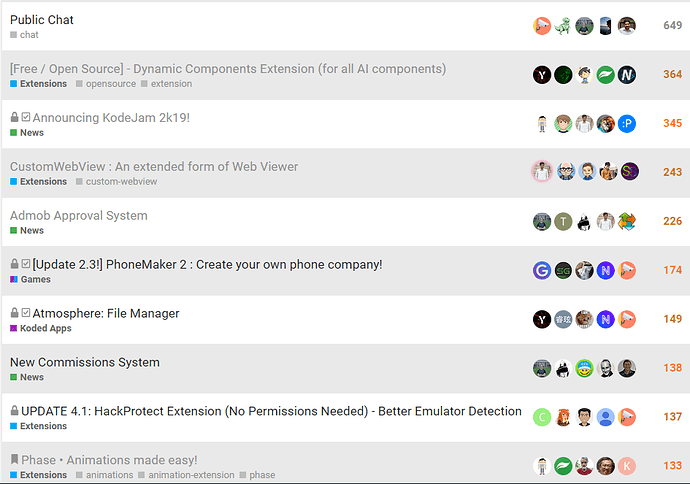Click the blue :P avatar in KodeJam row

coord(627,124)
